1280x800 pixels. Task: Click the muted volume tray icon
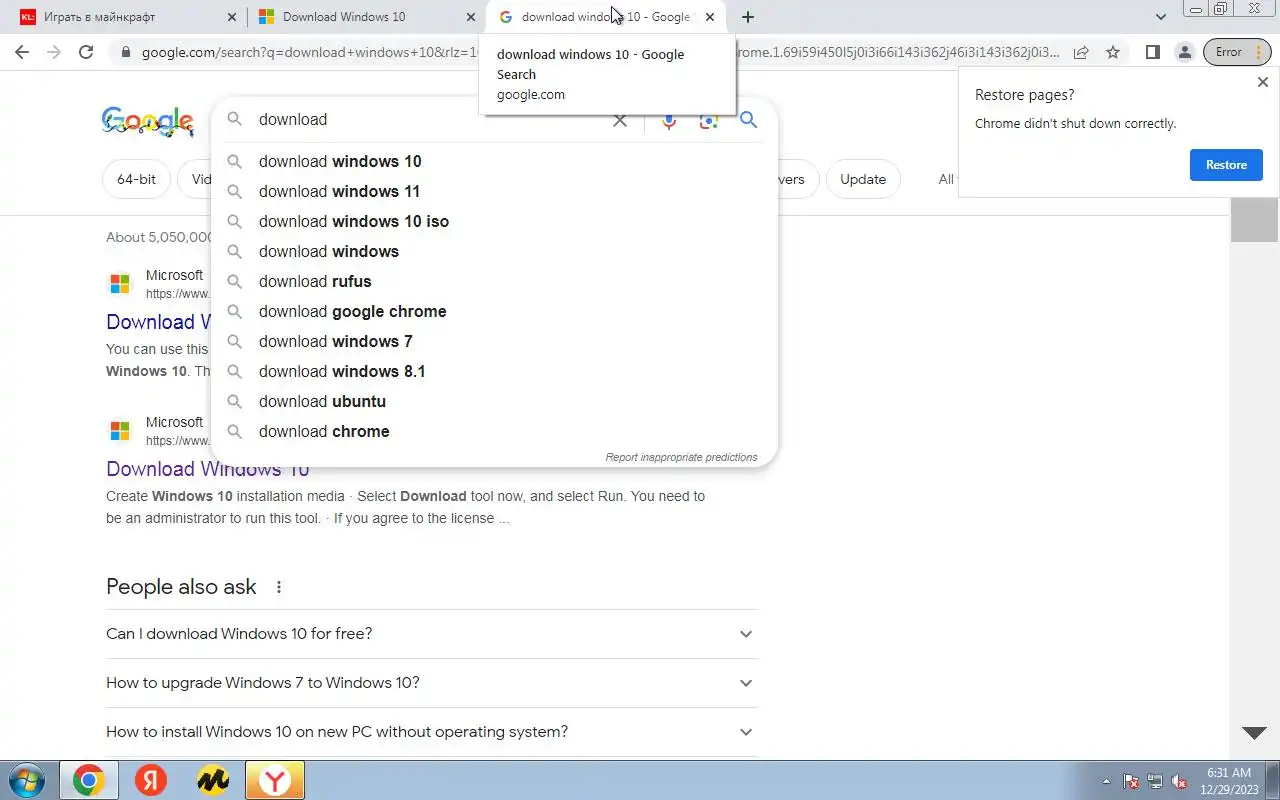[x=1180, y=781]
